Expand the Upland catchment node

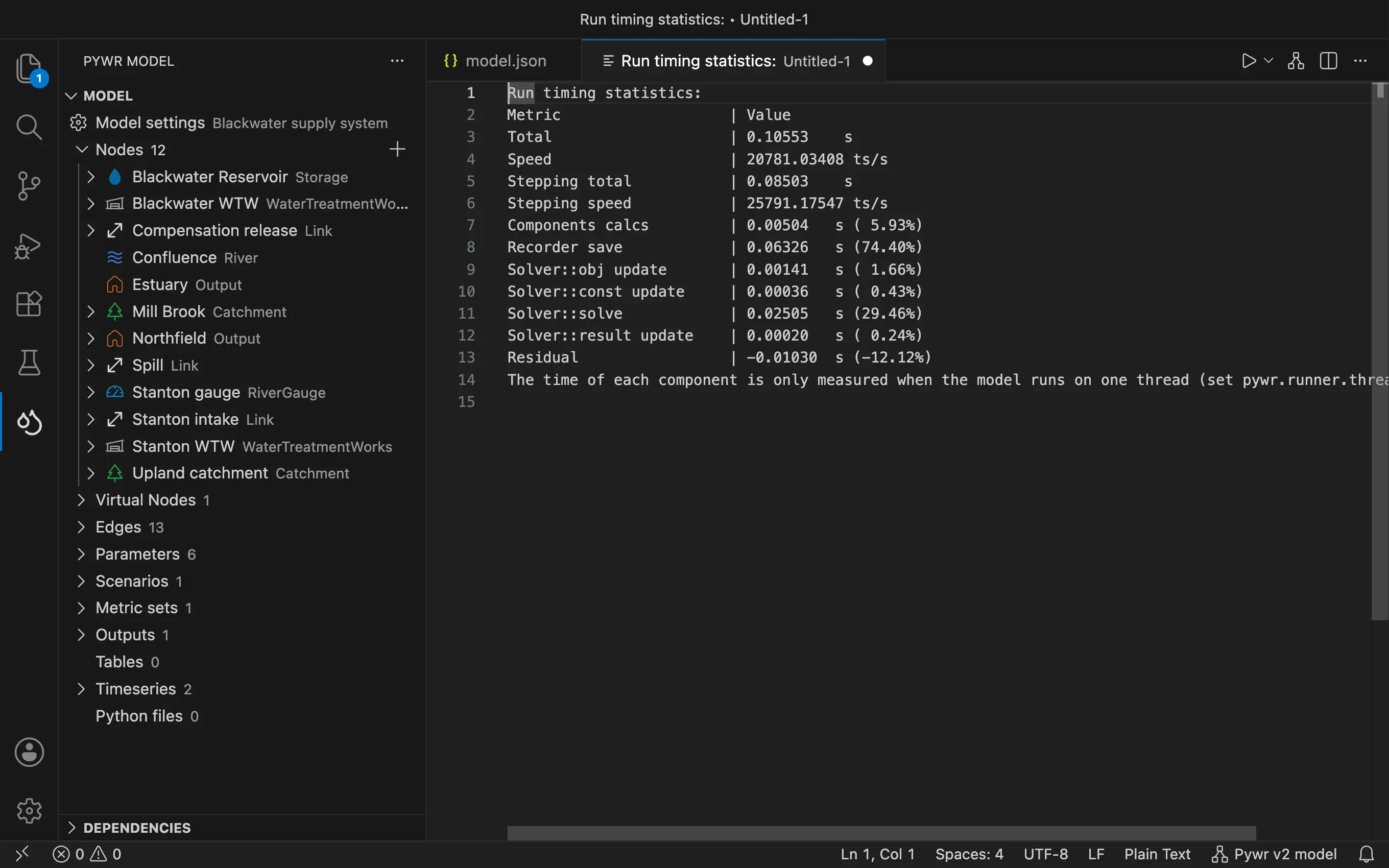coord(91,473)
